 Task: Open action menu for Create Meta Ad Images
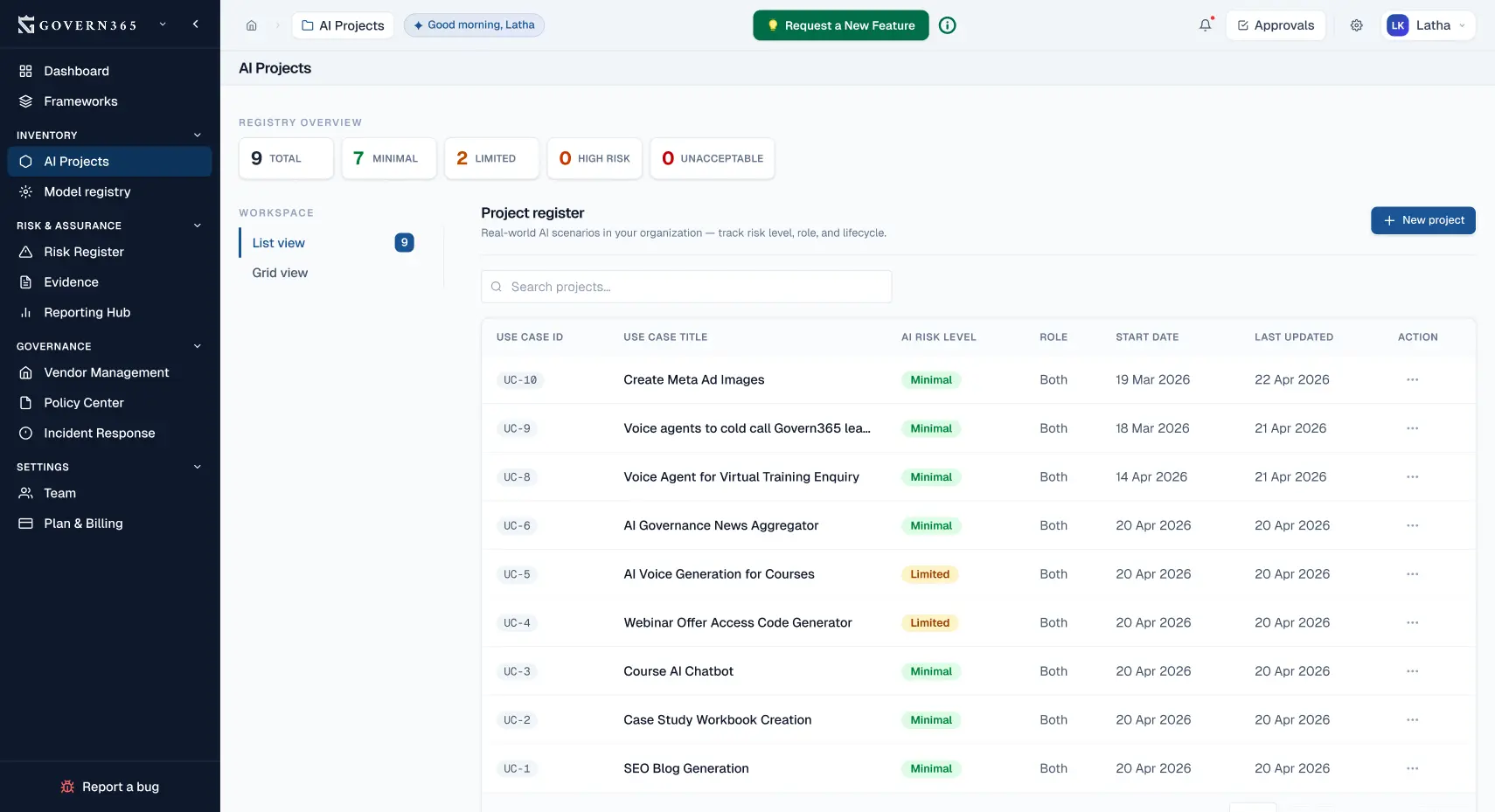click(x=1412, y=379)
